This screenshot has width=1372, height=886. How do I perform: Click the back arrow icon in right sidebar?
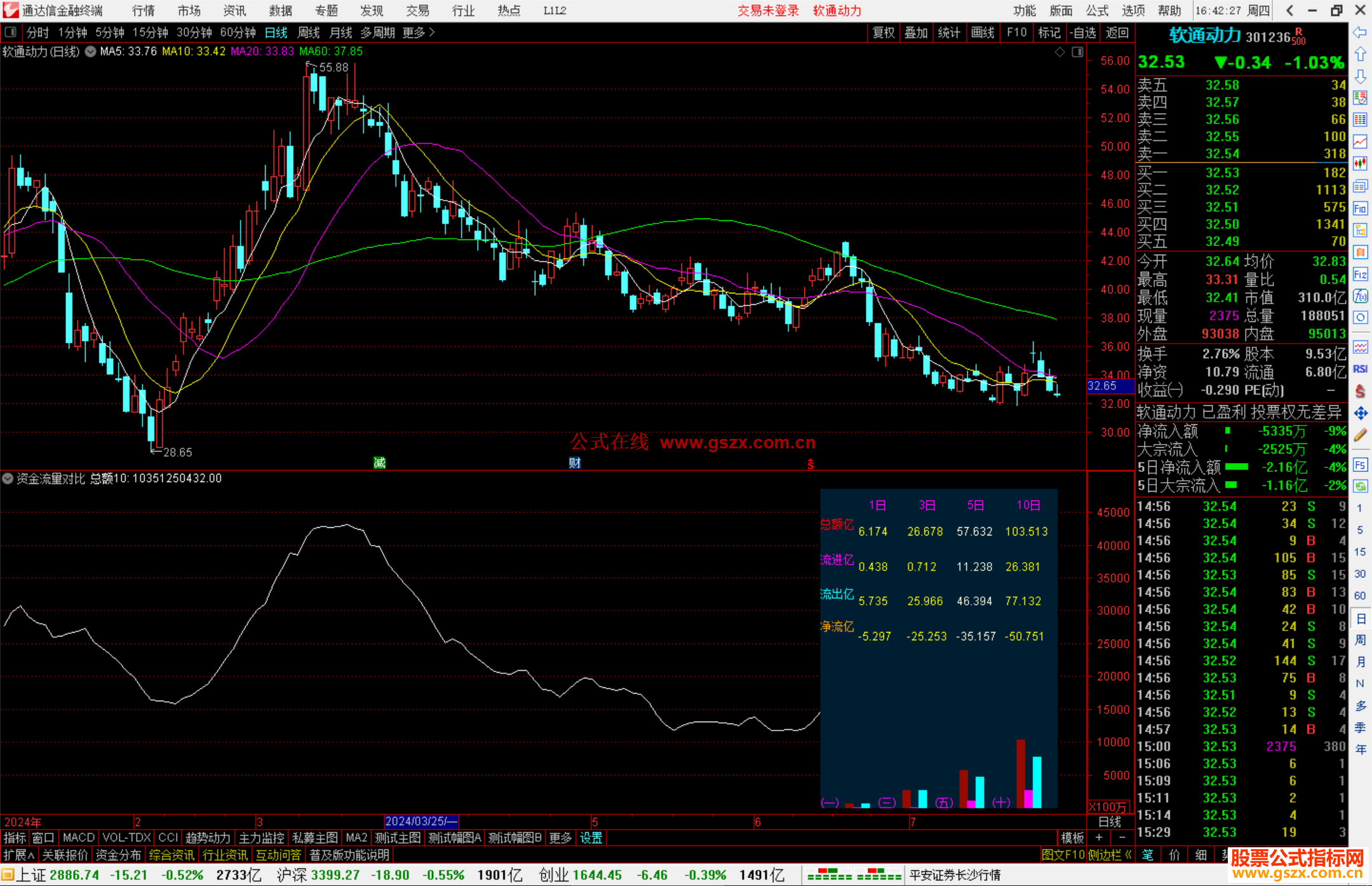click(x=1360, y=32)
